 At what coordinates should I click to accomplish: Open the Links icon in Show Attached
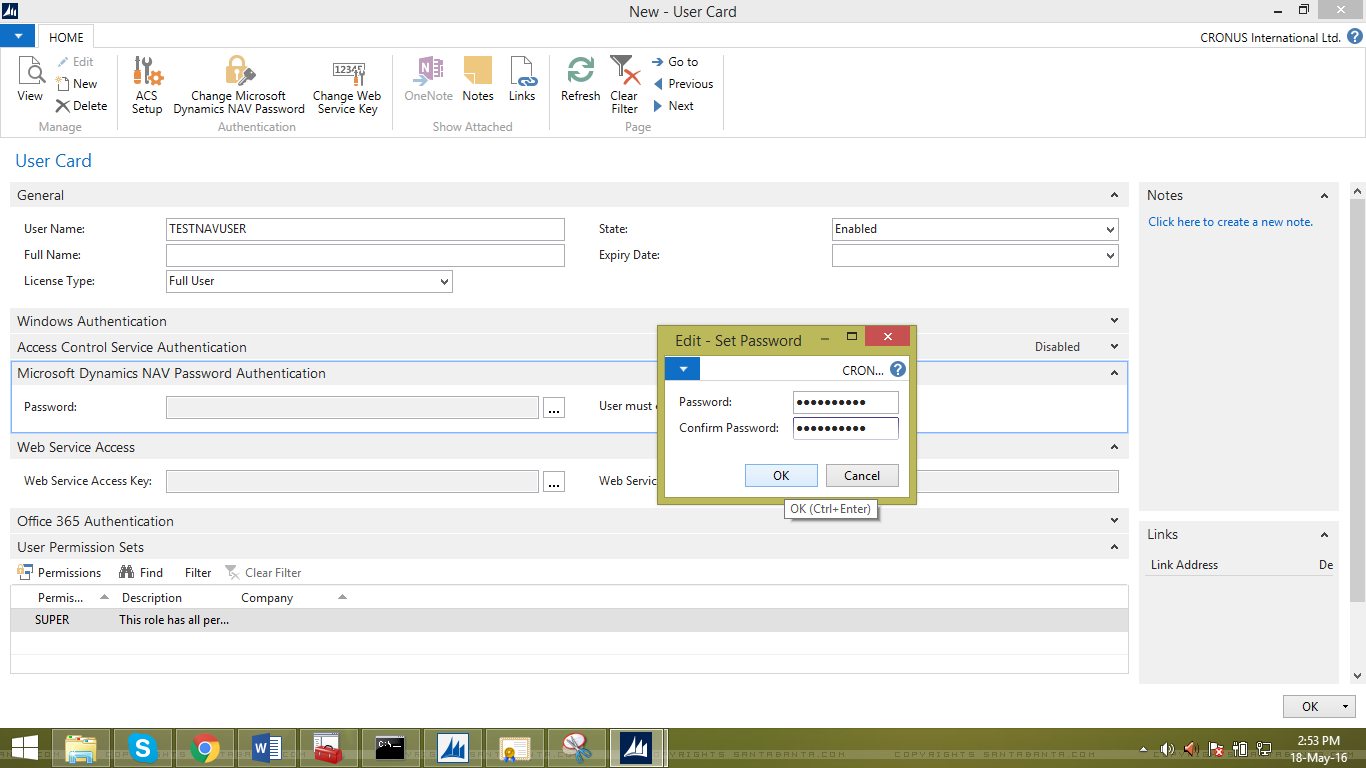click(522, 78)
